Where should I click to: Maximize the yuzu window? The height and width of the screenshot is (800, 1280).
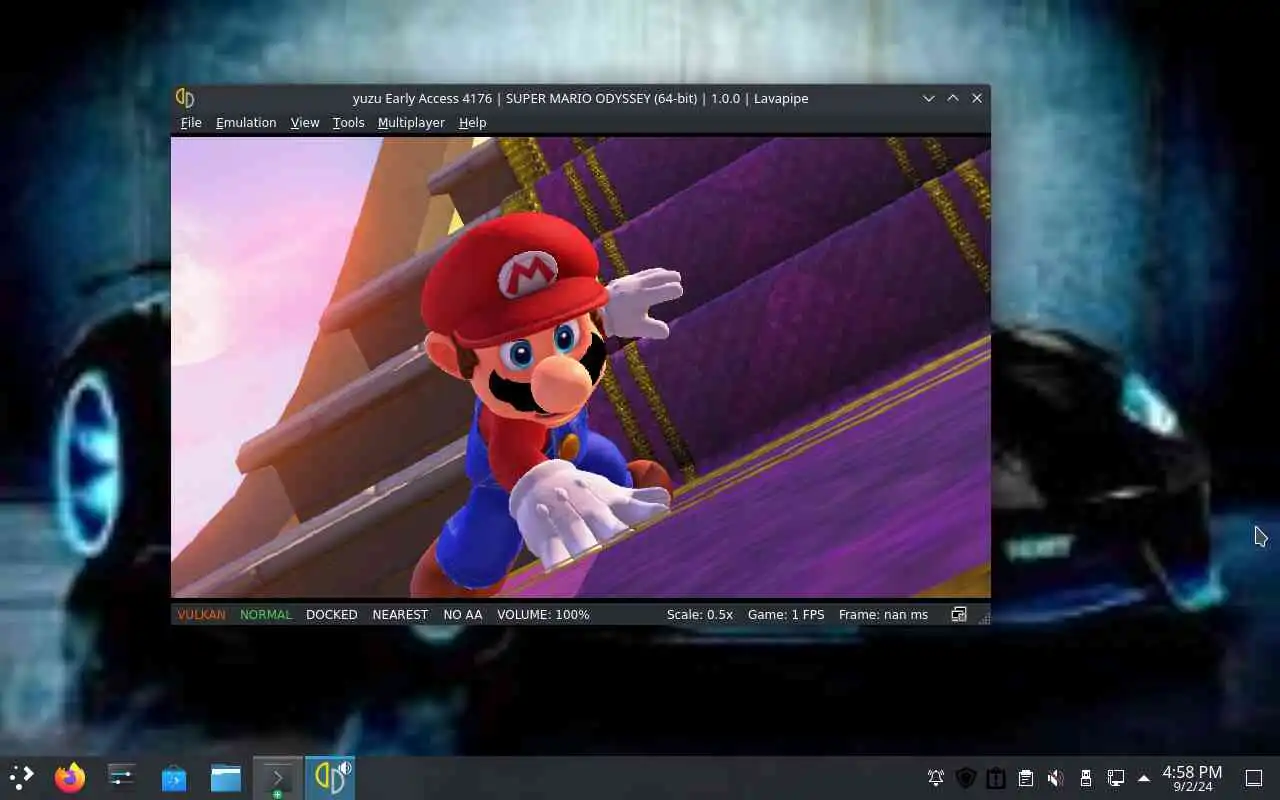pos(953,98)
